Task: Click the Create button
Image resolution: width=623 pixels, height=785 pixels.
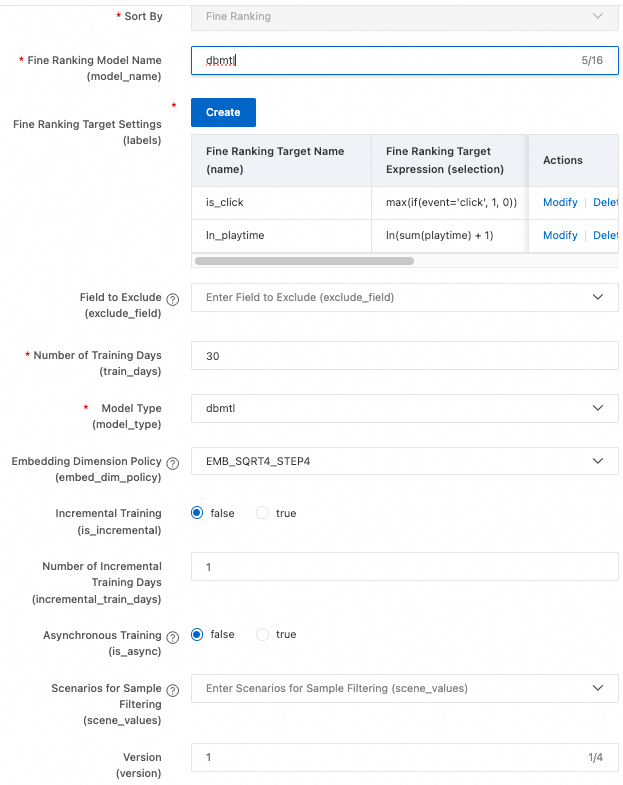Action: coord(223,112)
